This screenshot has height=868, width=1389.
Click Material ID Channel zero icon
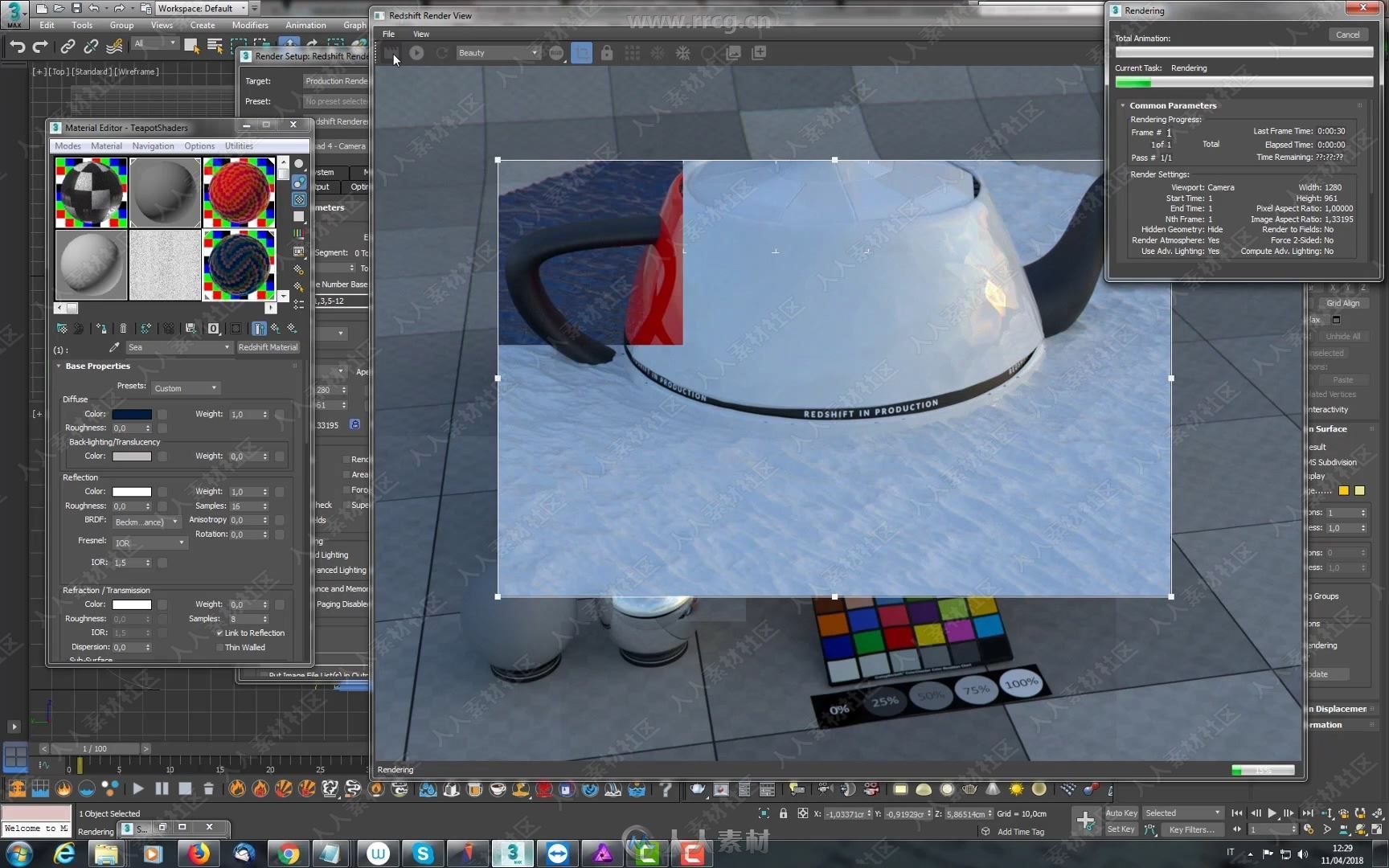pyautogui.click(x=213, y=328)
